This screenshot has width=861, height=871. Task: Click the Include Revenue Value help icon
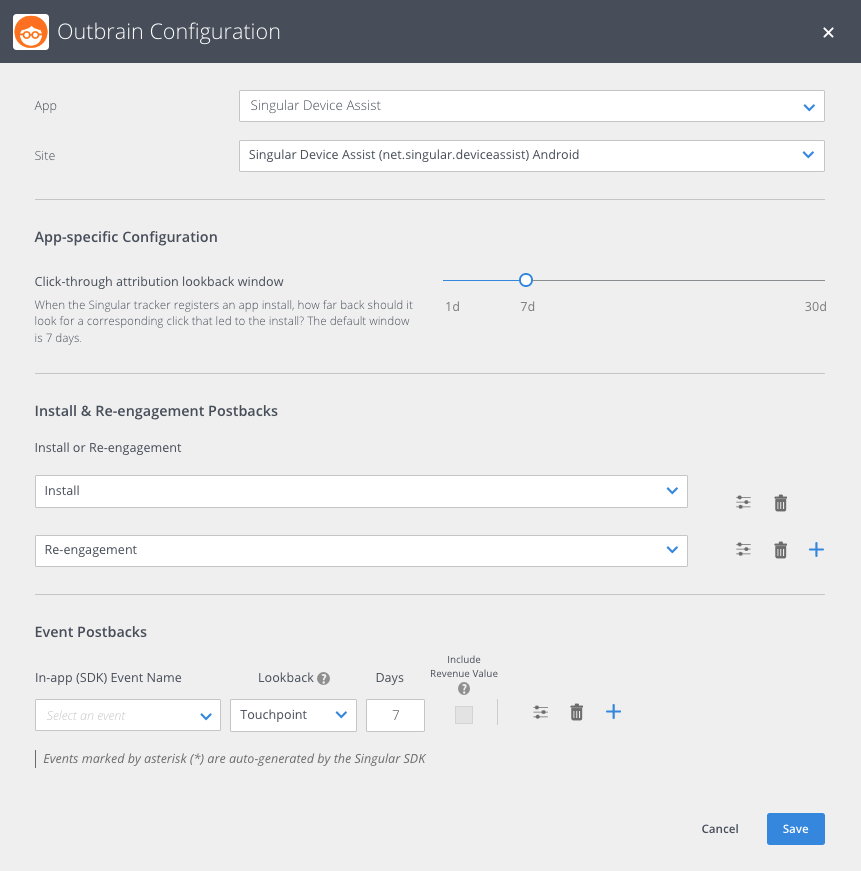tap(464, 689)
